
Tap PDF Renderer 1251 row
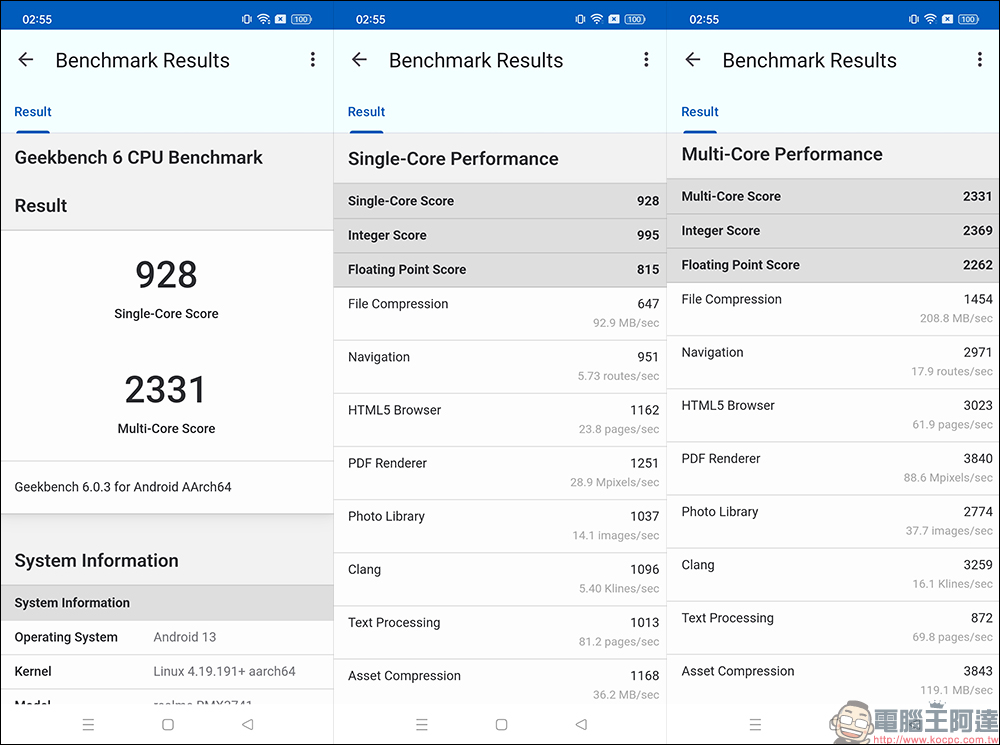[x=500, y=473]
